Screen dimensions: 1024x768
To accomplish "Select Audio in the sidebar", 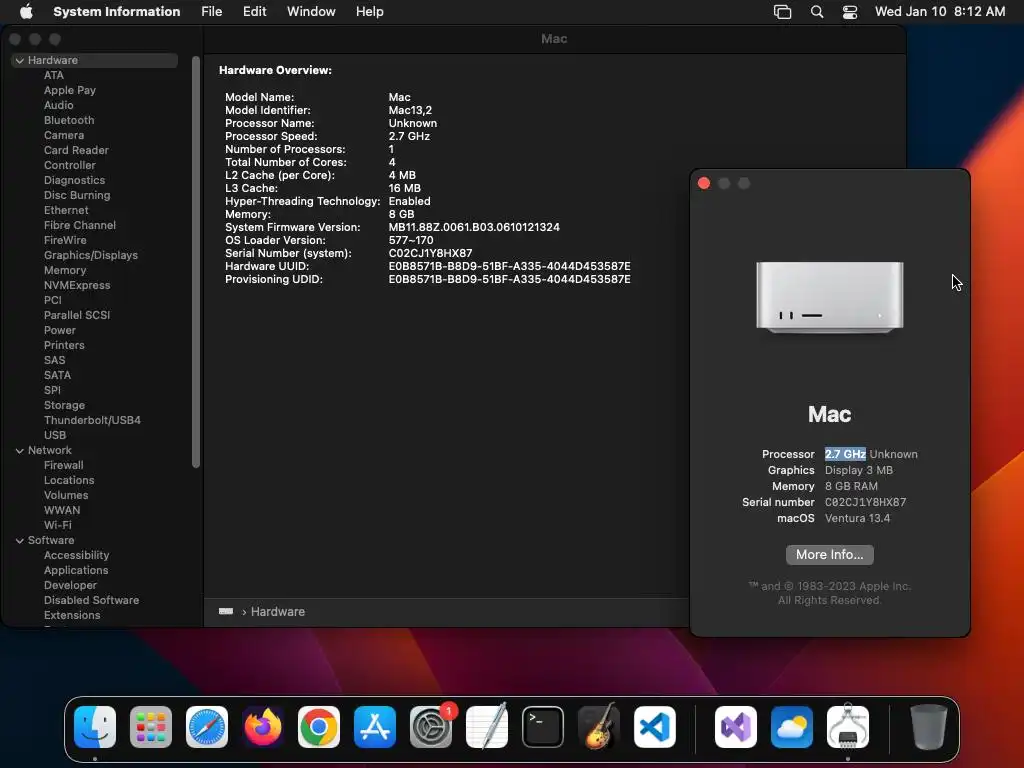I will [x=58, y=105].
